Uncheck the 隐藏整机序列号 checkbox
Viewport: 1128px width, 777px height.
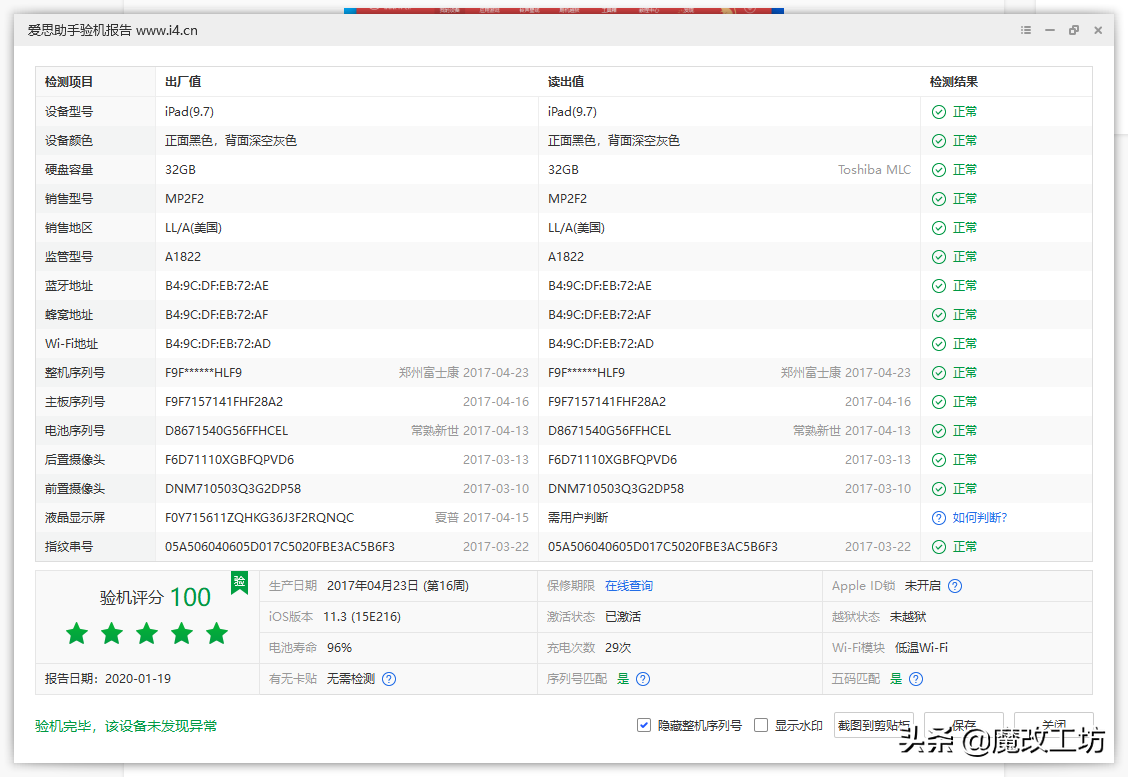click(x=643, y=725)
